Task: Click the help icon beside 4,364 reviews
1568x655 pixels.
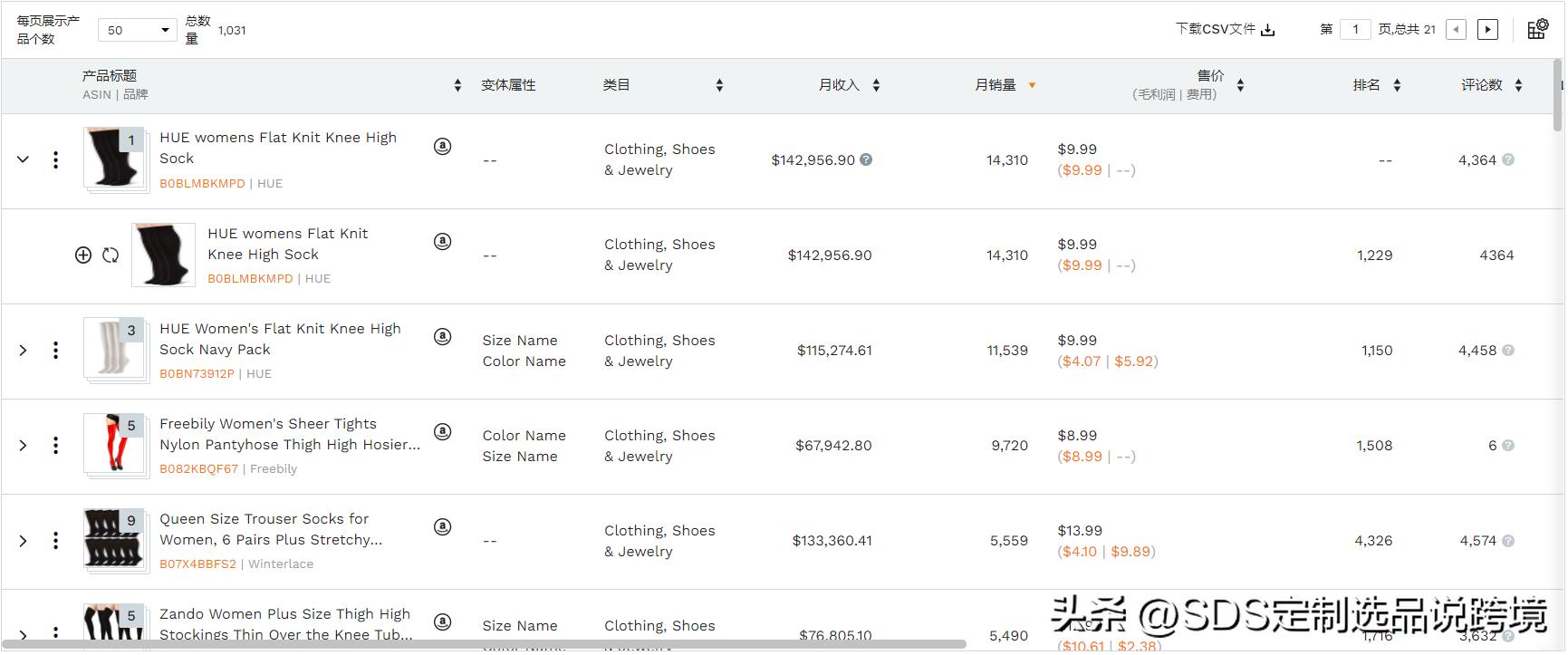Action: pyautogui.click(x=1508, y=159)
